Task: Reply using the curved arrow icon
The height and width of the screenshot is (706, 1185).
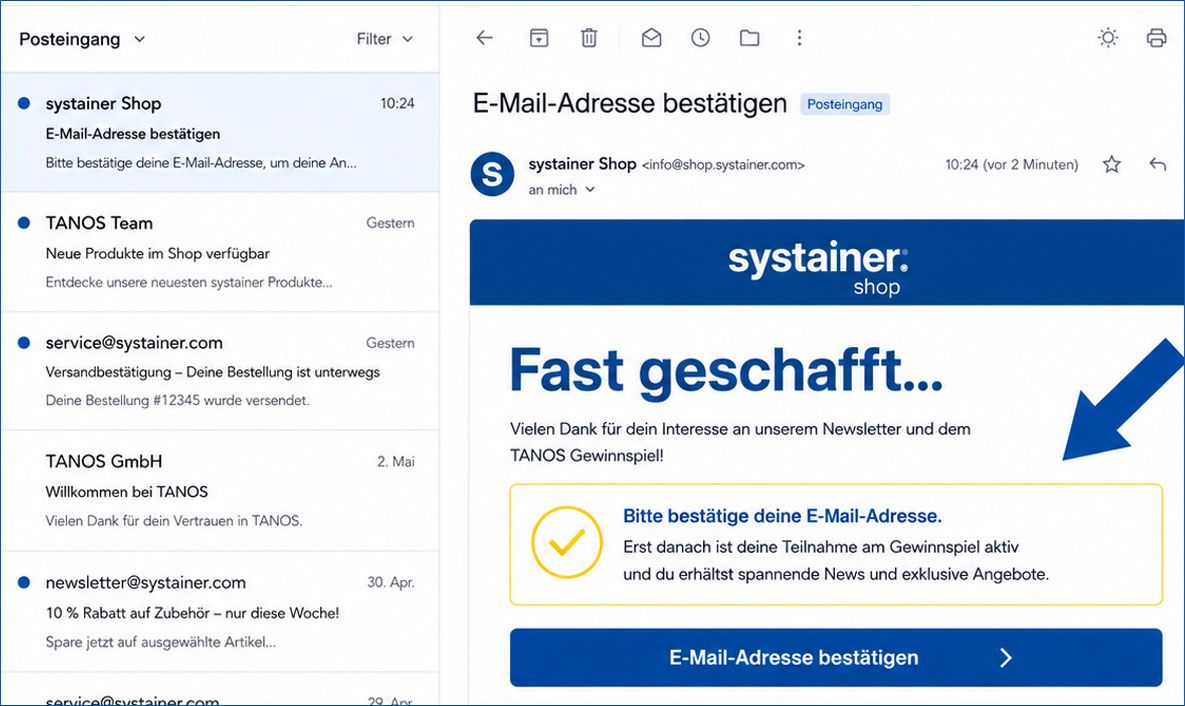Action: [x=1157, y=163]
